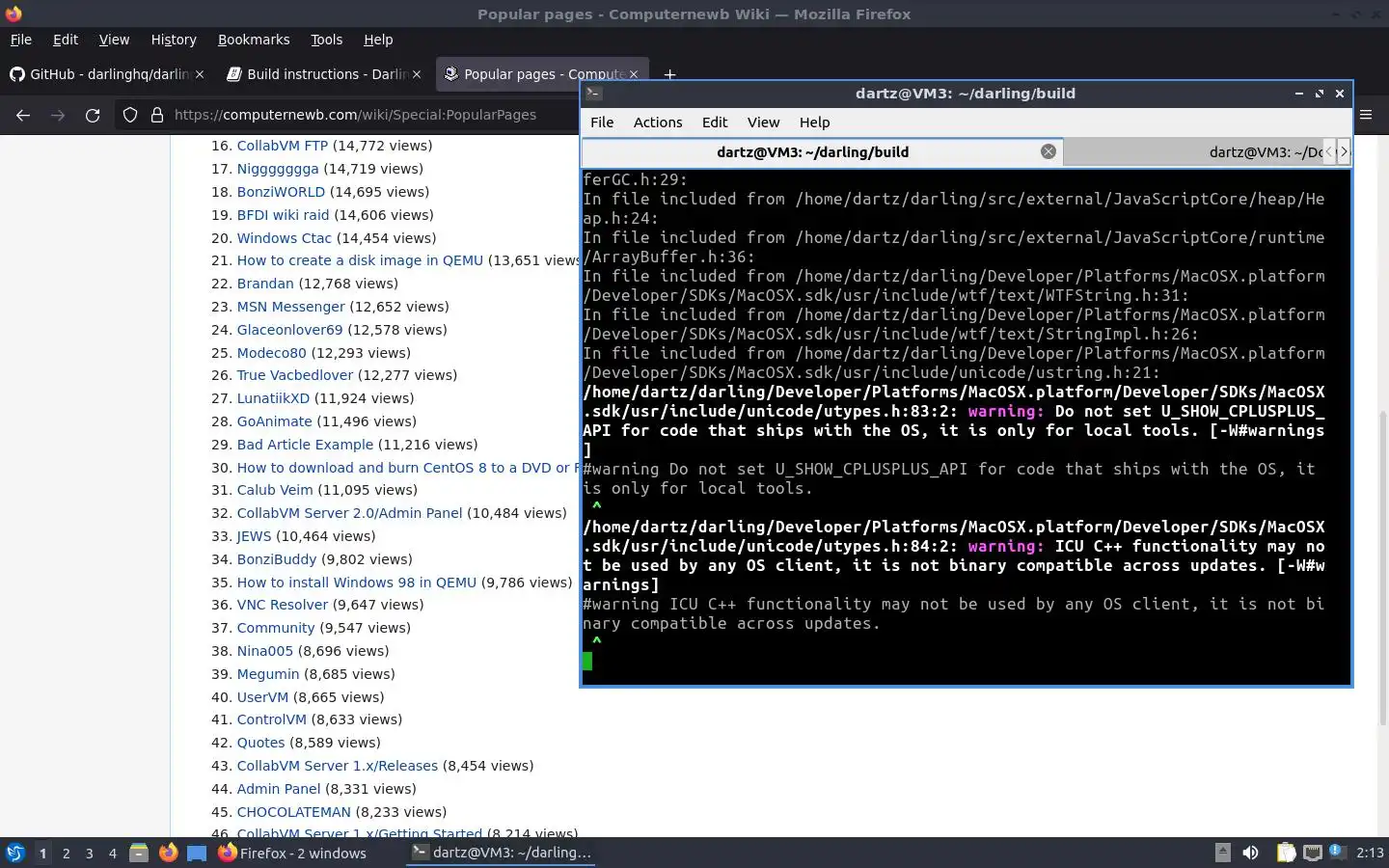Screen dimensions: 1389x868
Task: Open Firefox Edit menu
Action: pyautogui.click(x=66, y=40)
